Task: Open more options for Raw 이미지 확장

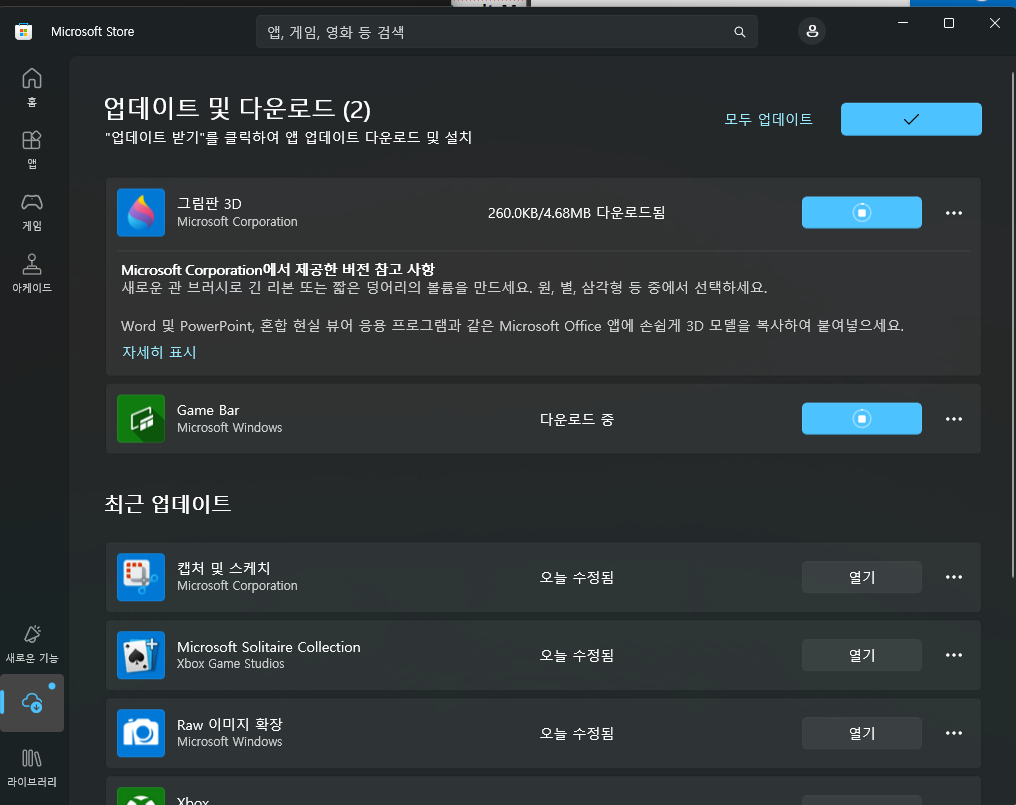Action: coord(954,733)
